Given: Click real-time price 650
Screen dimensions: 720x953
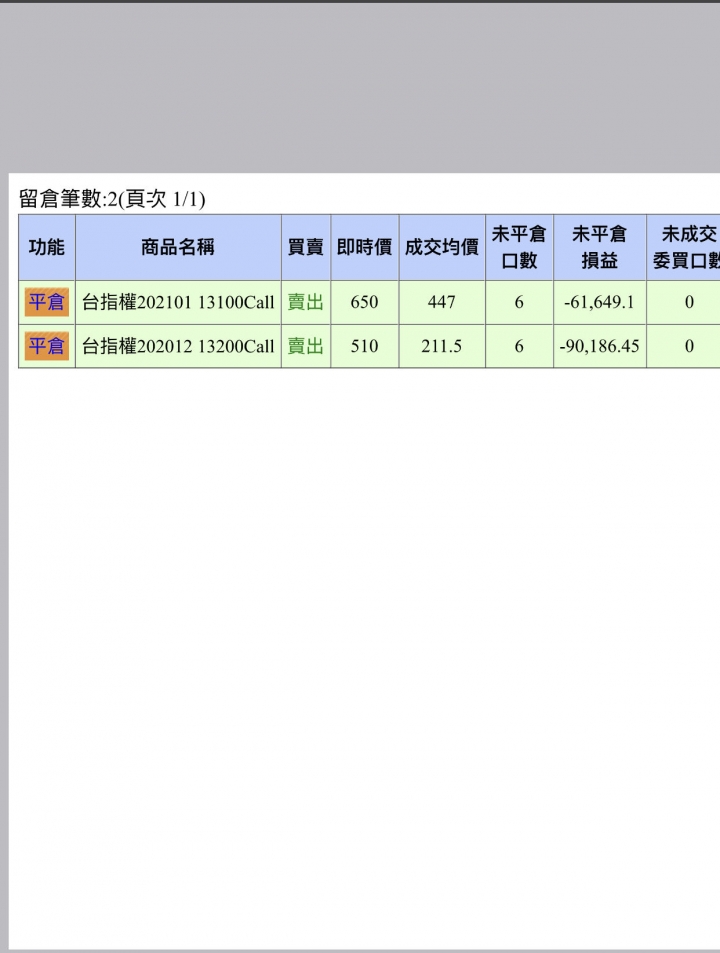Looking at the screenshot, I should coord(365,302).
